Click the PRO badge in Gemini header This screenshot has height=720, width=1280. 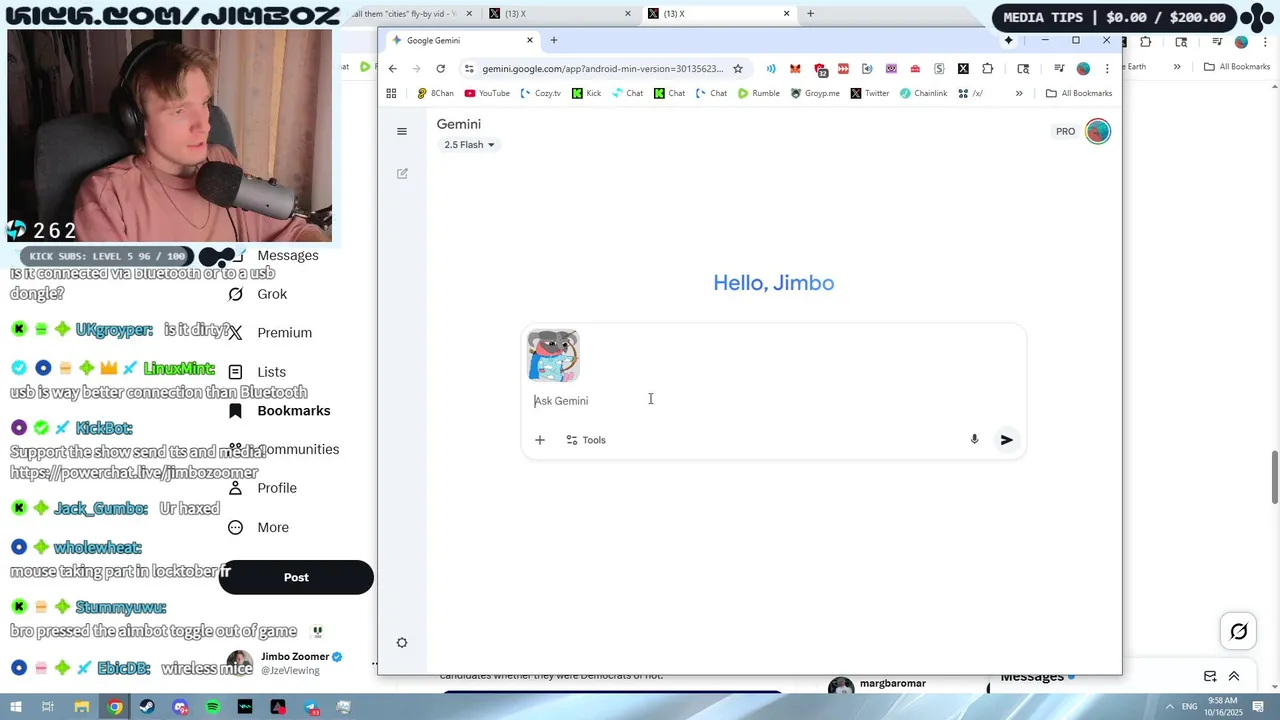coord(1066,132)
